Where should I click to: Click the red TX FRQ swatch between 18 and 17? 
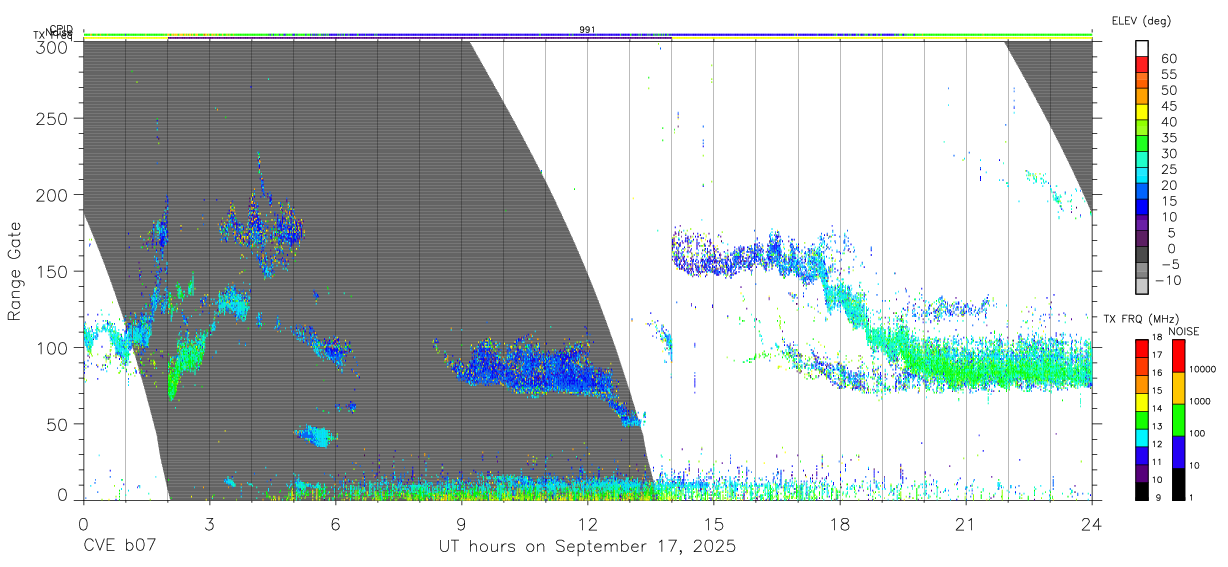pos(1141,348)
